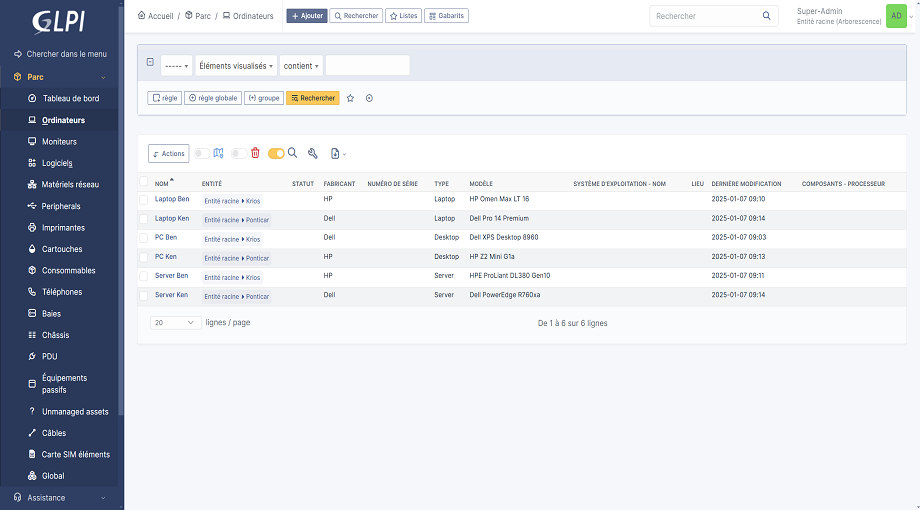Tick the select-all checkbox in table header
The width and height of the screenshot is (920, 510).
click(143, 181)
